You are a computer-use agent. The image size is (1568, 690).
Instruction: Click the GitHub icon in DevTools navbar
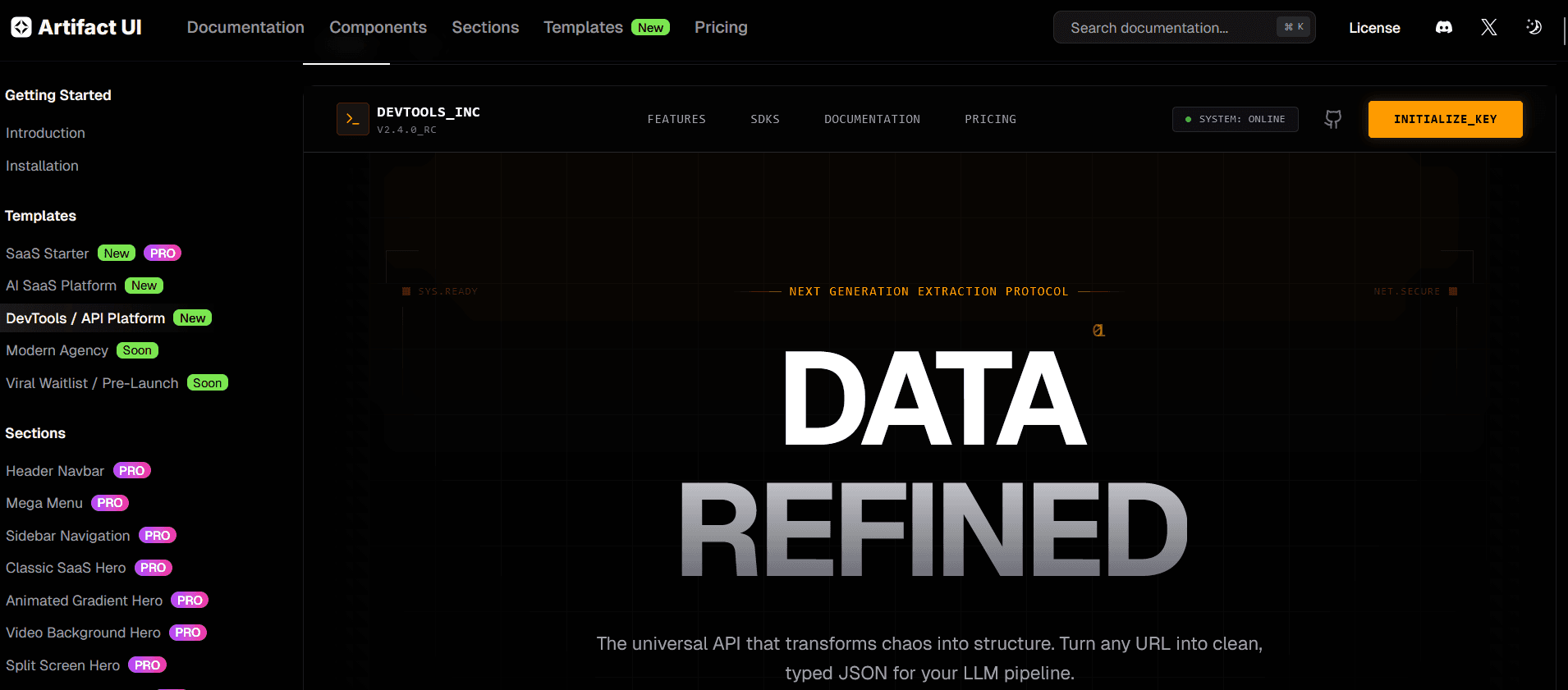[1332, 119]
